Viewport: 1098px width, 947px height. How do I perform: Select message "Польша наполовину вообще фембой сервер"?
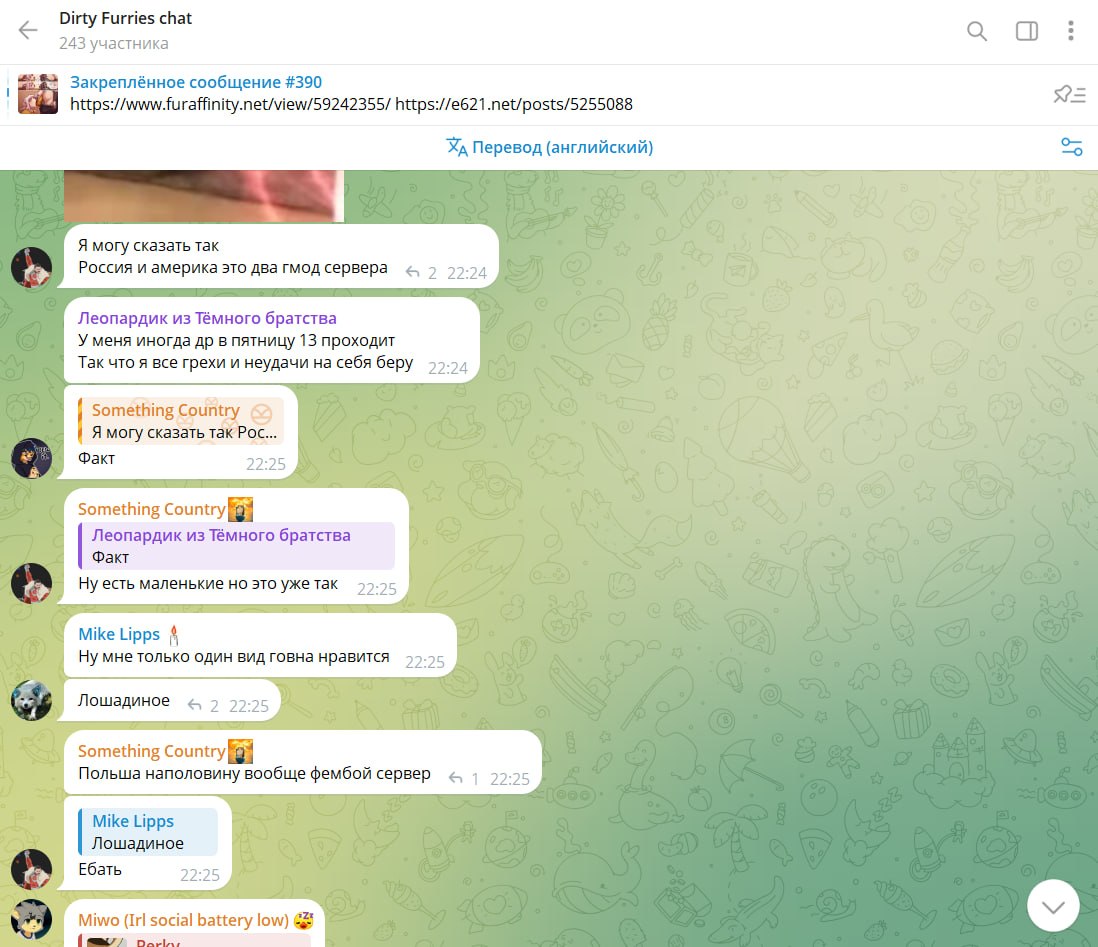[254, 773]
